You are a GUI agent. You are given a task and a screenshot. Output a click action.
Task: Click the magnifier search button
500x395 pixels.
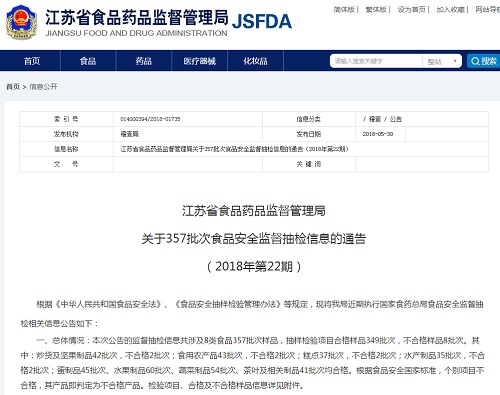click(x=483, y=61)
